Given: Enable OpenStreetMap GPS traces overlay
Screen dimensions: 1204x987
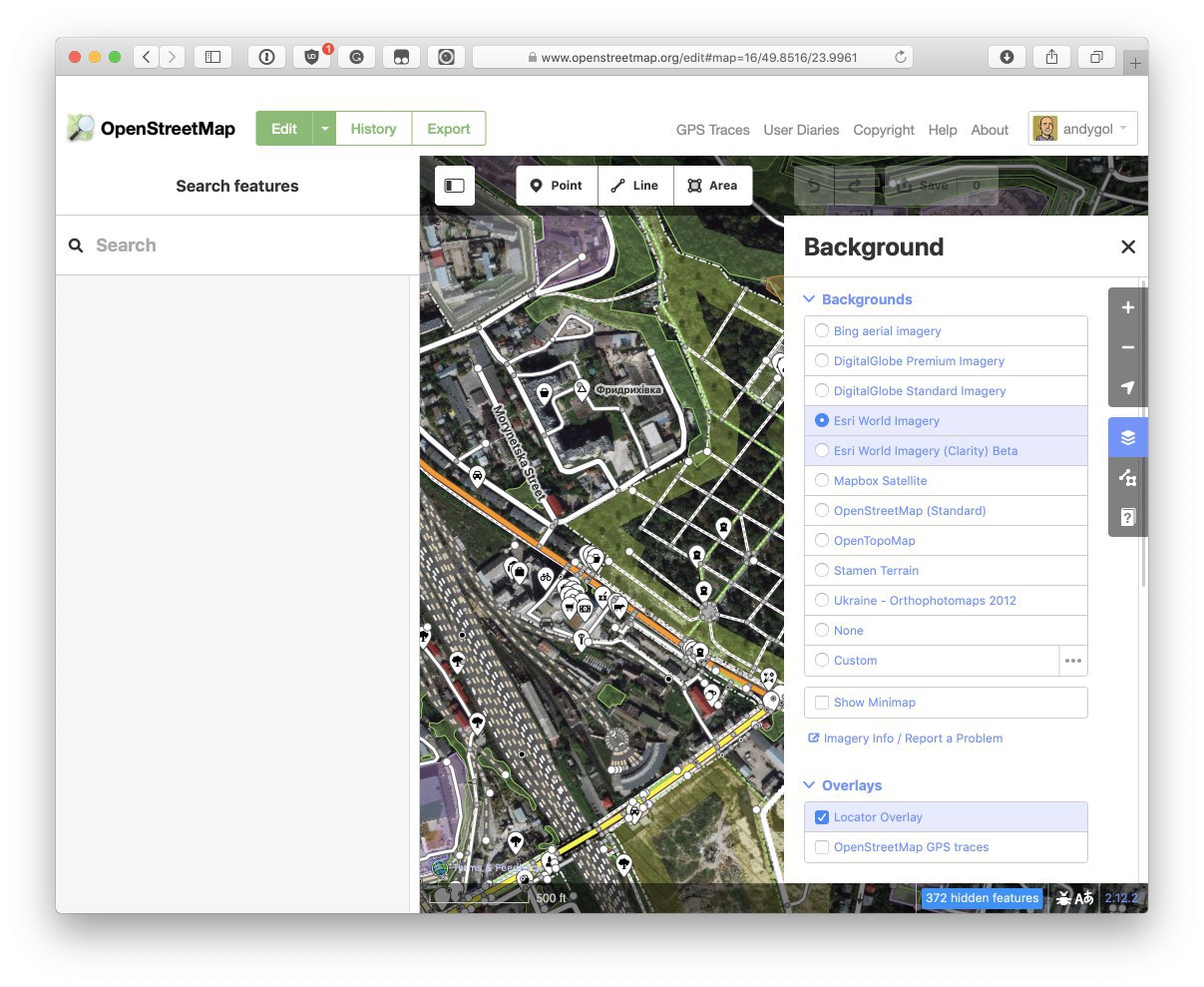Looking at the screenshot, I should point(822,847).
